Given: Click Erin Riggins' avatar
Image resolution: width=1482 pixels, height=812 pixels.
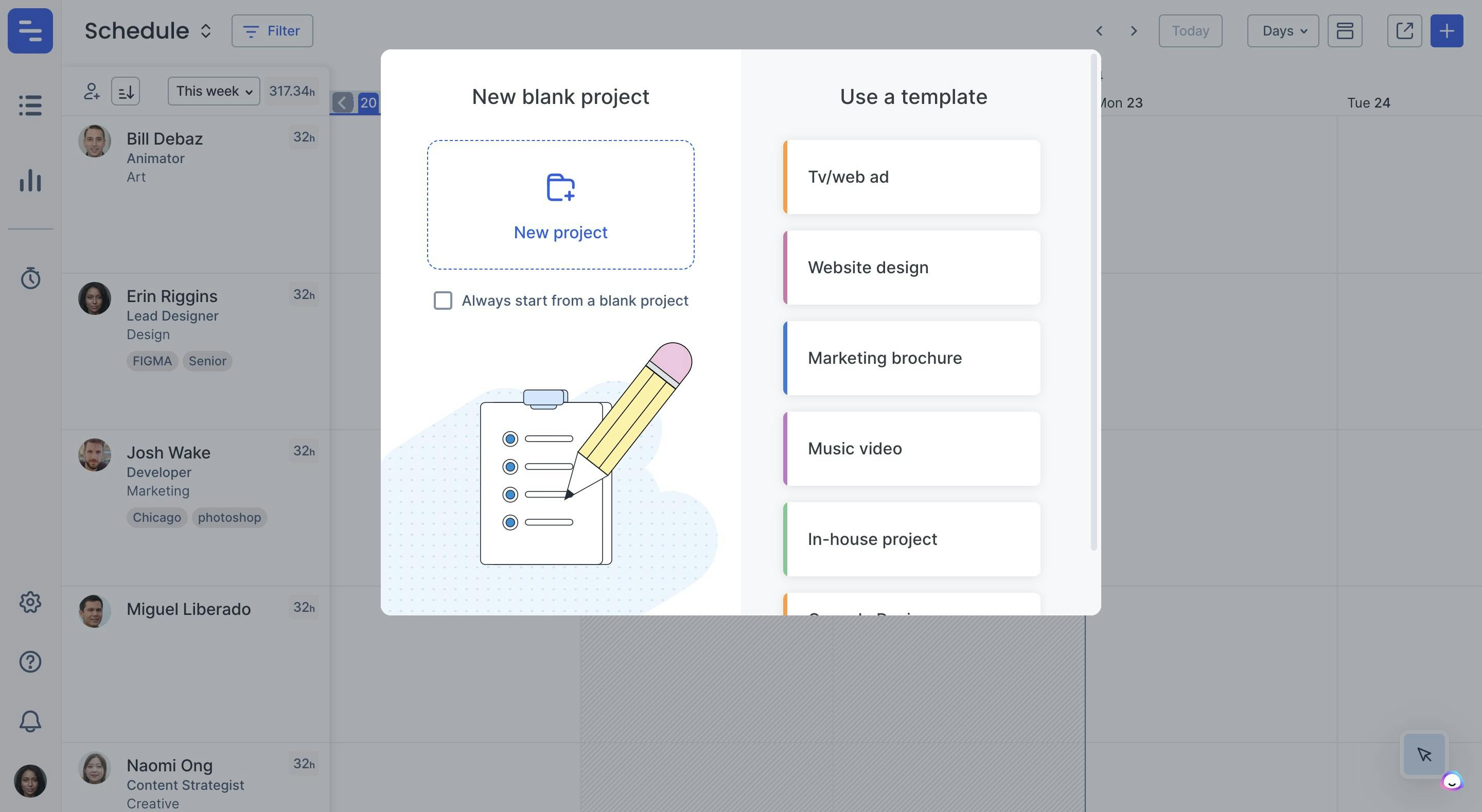Looking at the screenshot, I should tap(94, 298).
